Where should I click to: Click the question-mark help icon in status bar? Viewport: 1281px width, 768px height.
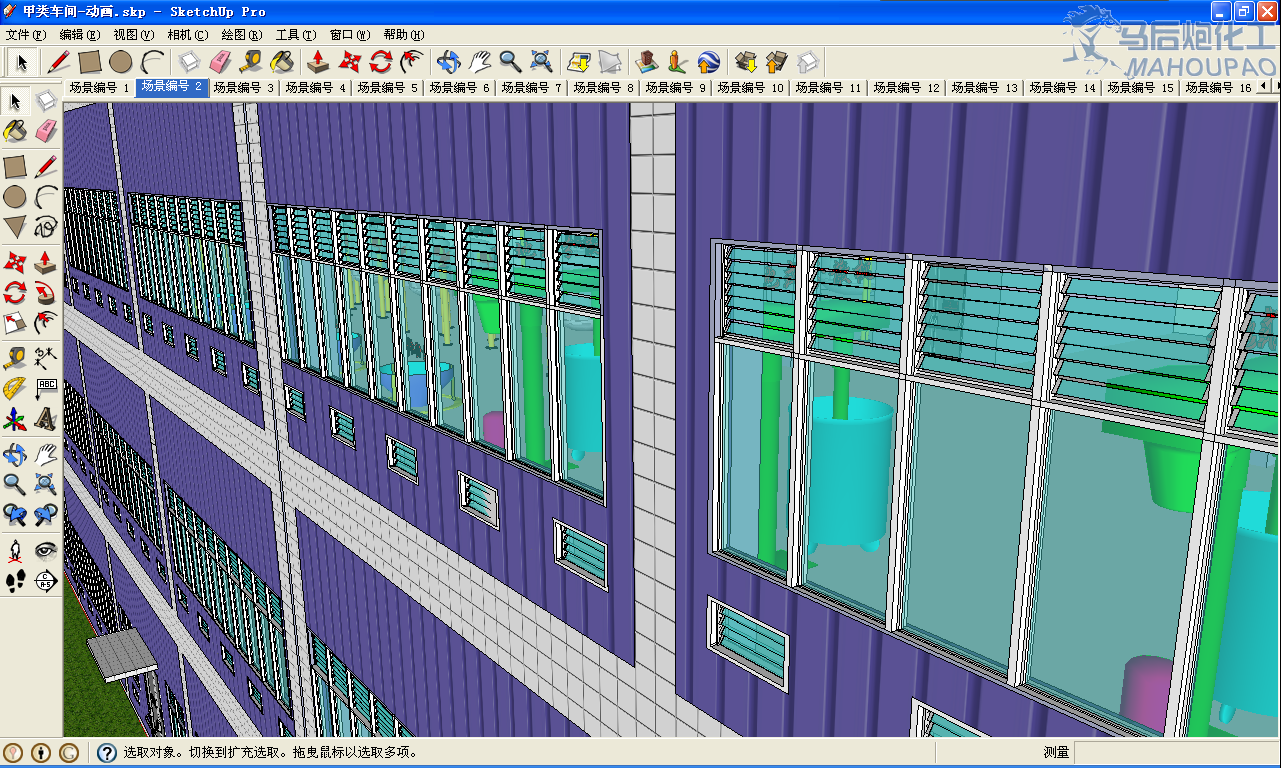pyautogui.click(x=107, y=752)
